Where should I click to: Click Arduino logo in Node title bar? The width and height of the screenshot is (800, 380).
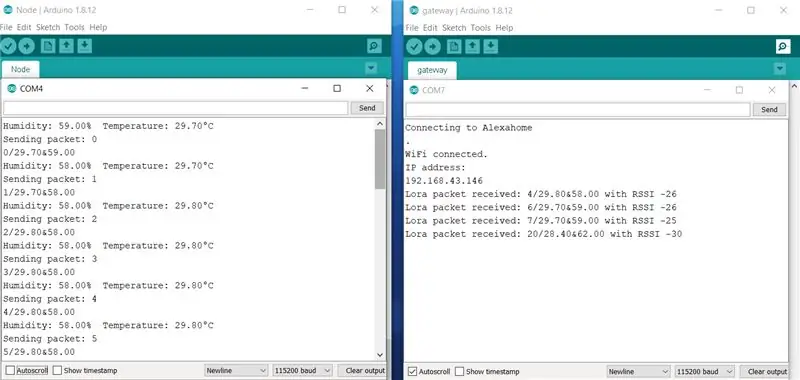[8, 10]
